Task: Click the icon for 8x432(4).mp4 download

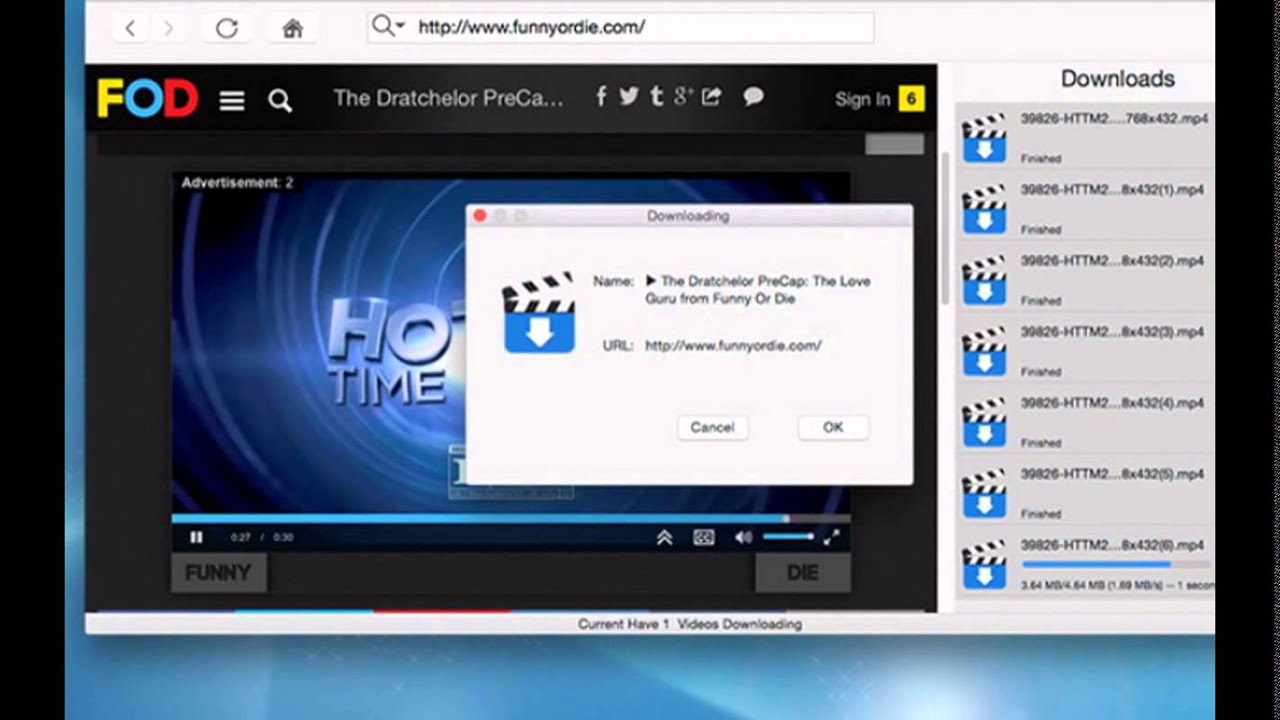Action: coord(984,422)
